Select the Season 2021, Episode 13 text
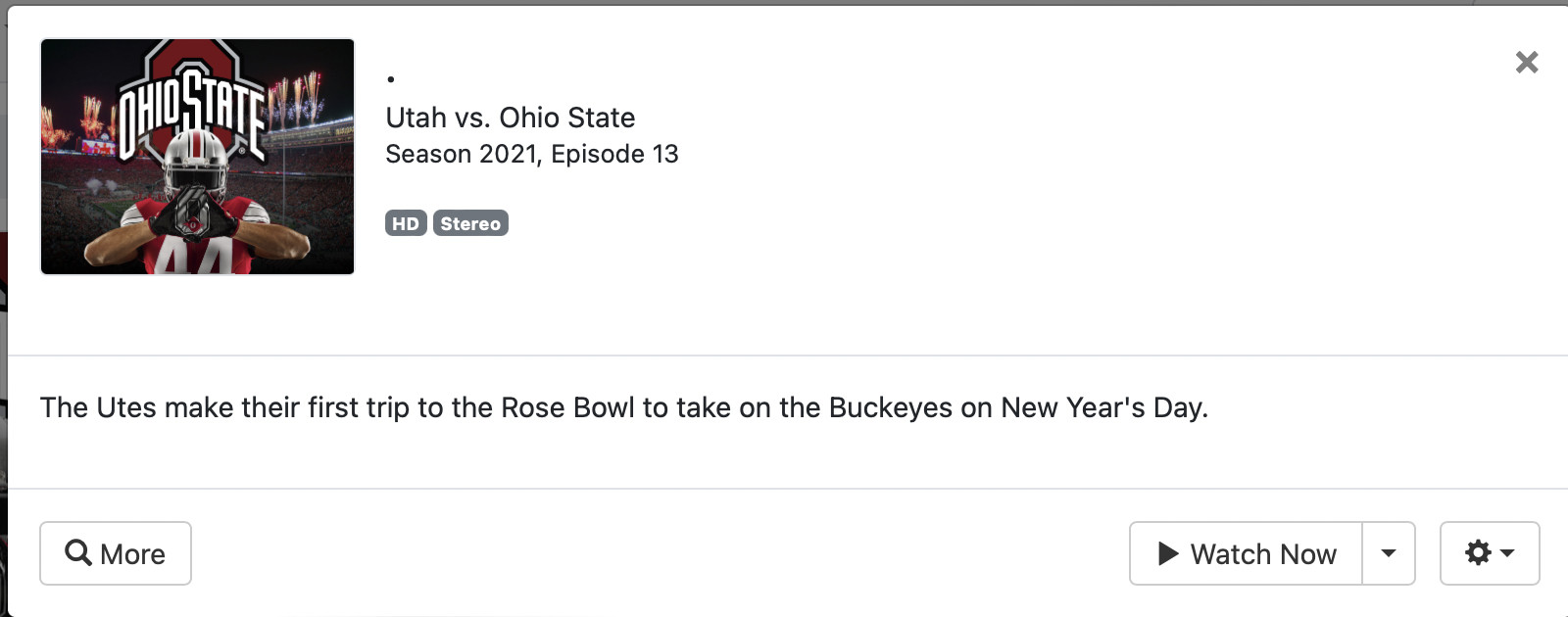 (x=531, y=154)
